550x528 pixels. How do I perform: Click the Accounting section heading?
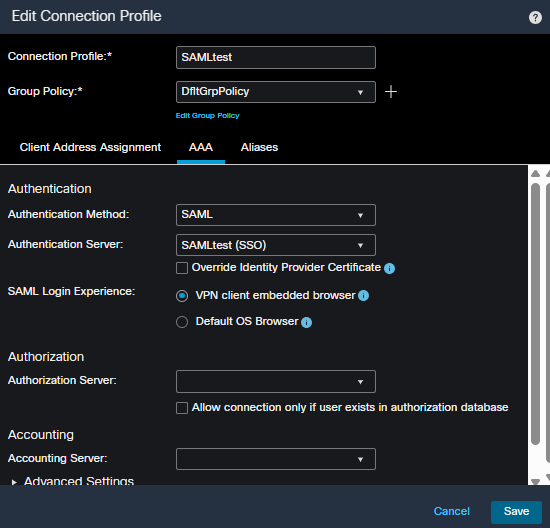point(41,435)
